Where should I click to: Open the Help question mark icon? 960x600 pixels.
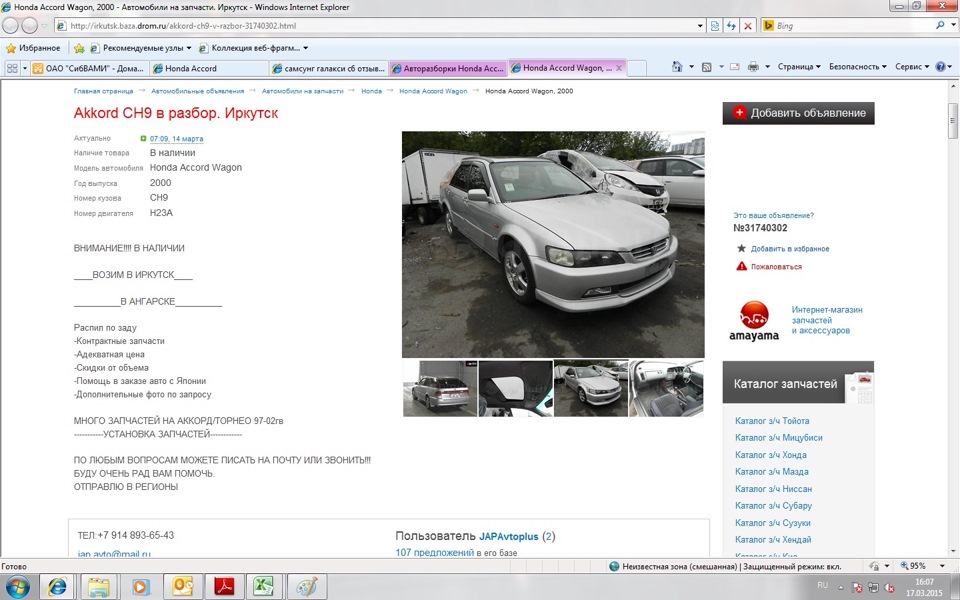[x=941, y=67]
